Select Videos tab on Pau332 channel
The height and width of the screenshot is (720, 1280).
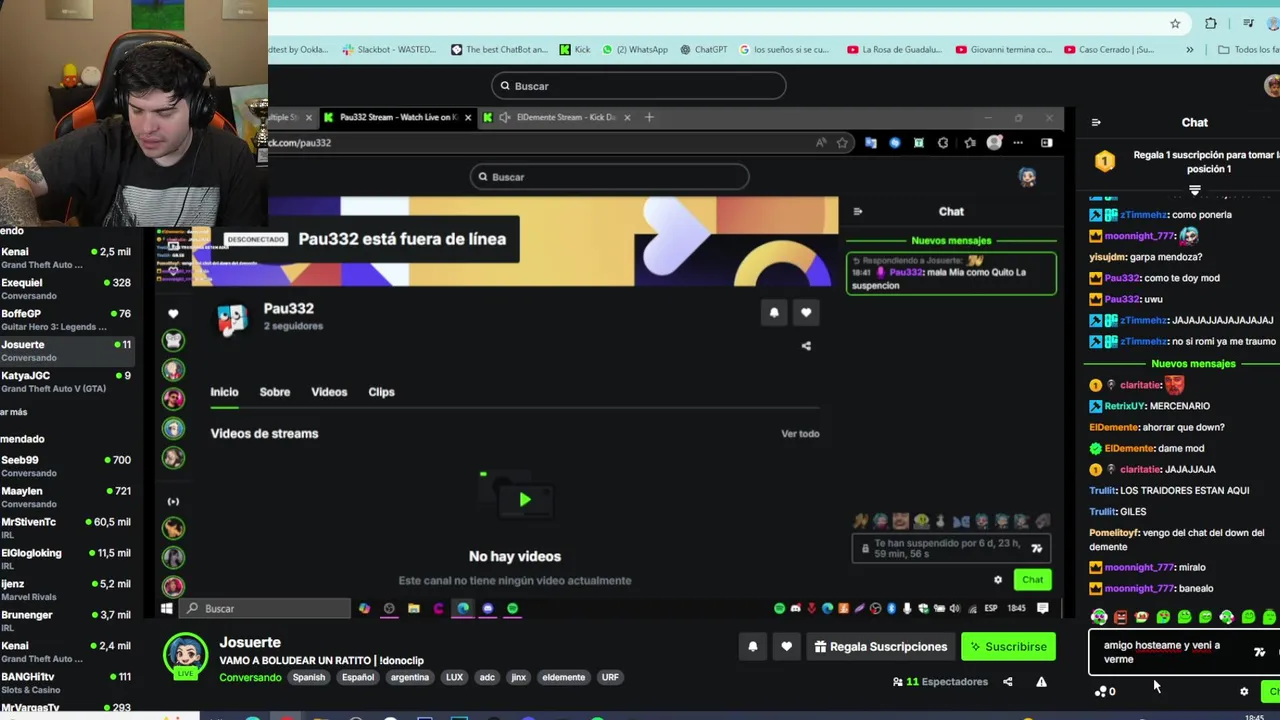329,392
